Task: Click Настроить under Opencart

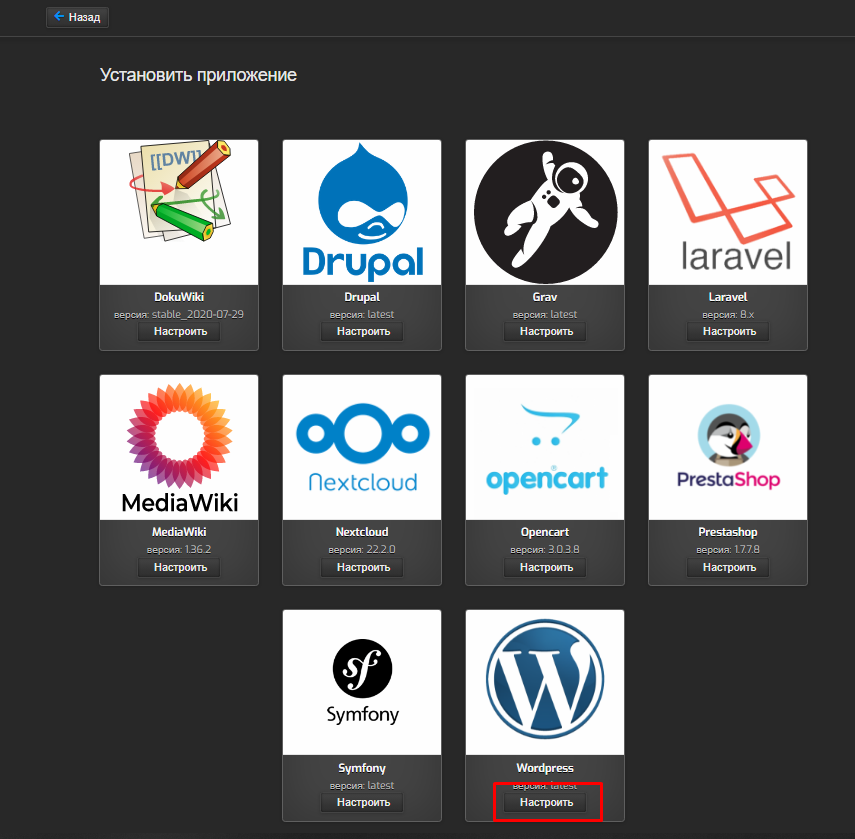Action: 545,568
